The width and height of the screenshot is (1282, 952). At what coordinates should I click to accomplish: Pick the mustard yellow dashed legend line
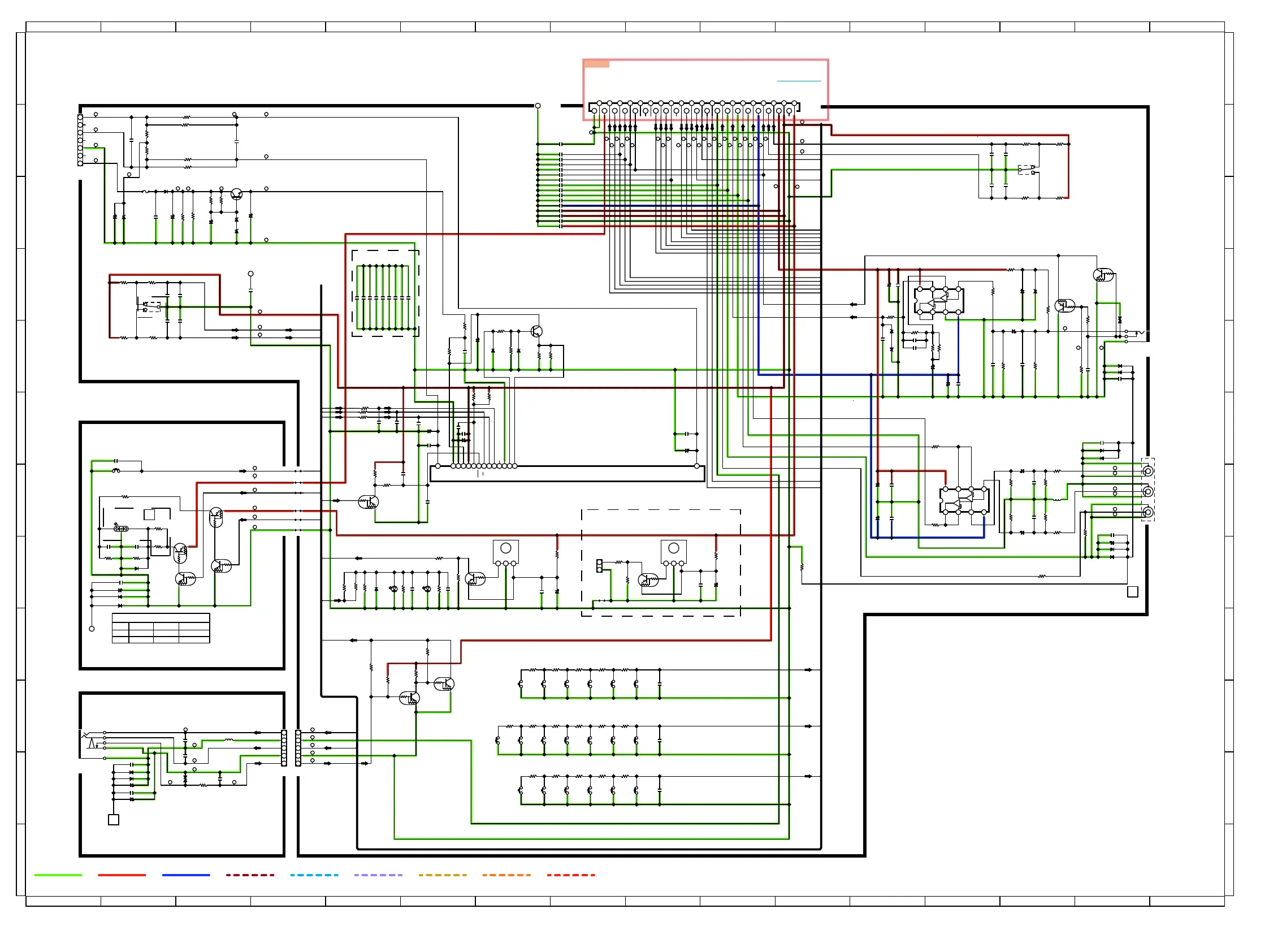(x=443, y=875)
